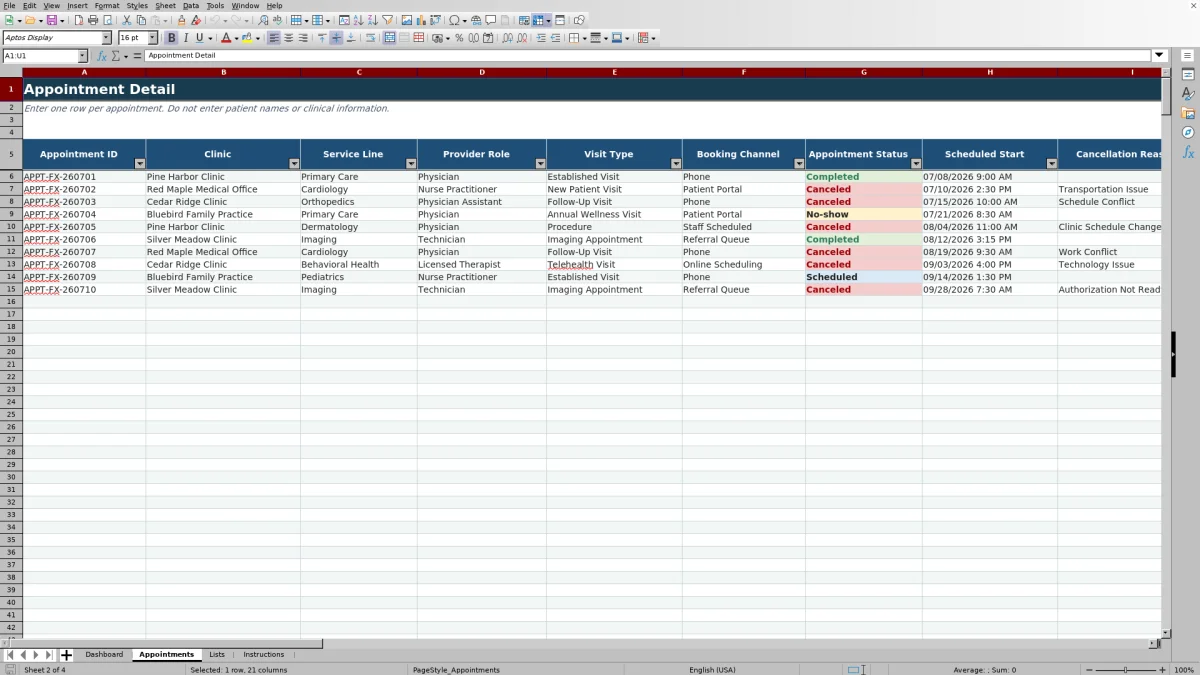Open the Visit Type filter dropdown

[x=676, y=163]
